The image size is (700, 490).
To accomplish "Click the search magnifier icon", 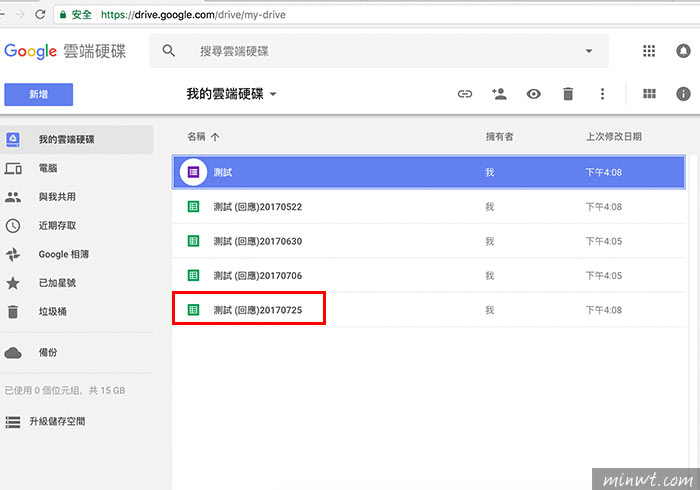I will point(169,51).
